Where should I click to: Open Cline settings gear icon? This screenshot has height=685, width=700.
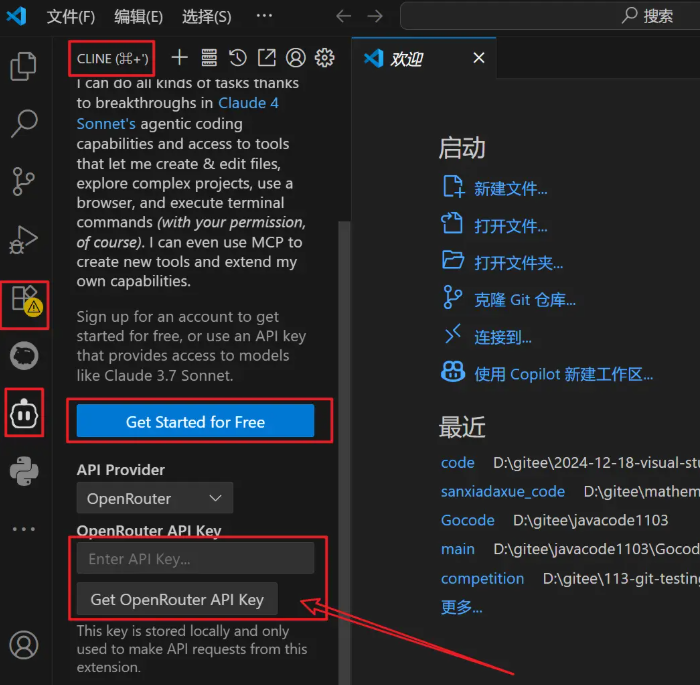pos(325,58)
